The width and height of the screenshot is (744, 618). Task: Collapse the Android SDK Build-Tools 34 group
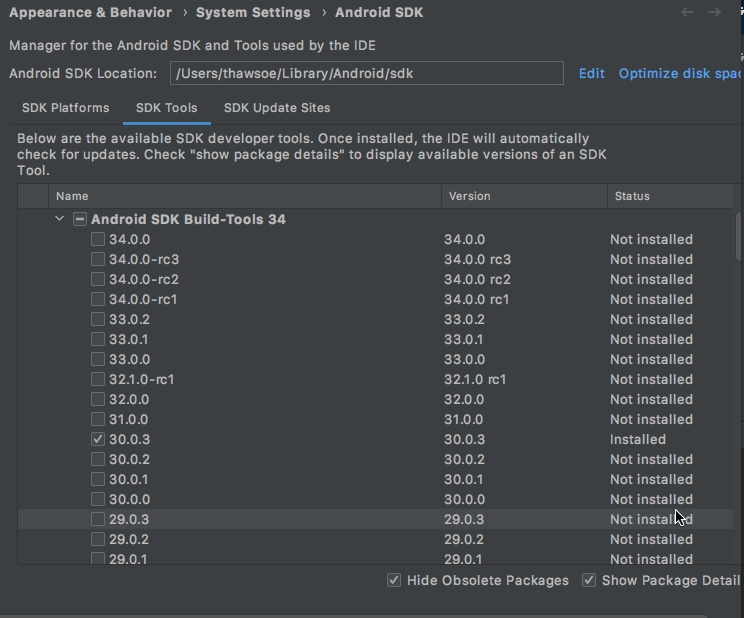[x=60, y=219]
